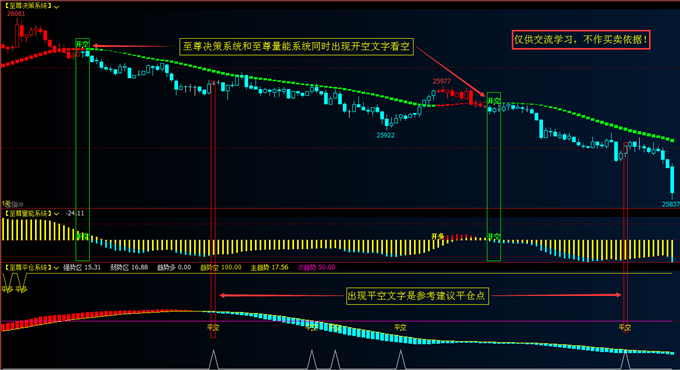
Task: Select the 趋势多 0.00 reading
Action: pyautogui.click(x=174, y=268)
